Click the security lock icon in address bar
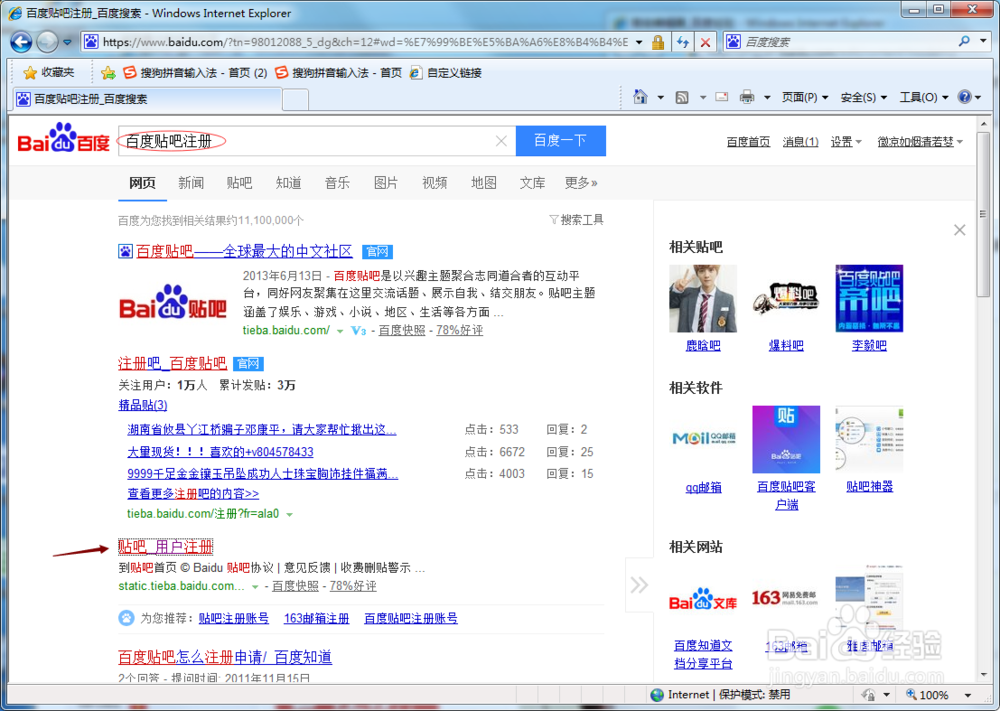This screenshot has height=711, width=1000. tap(658, 42)
